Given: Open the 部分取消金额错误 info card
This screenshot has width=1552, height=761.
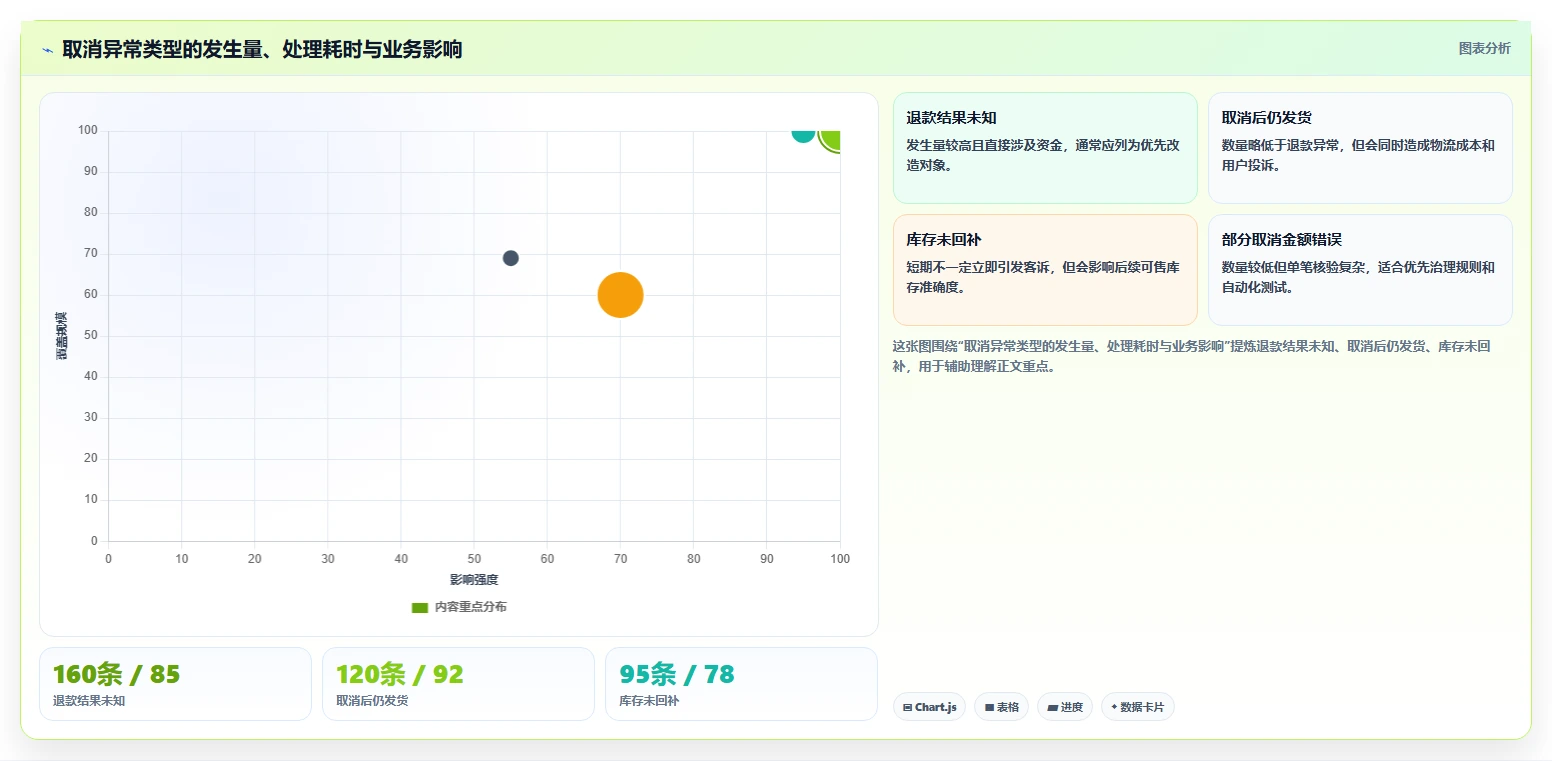Looking at the screenshot, I should coord(1360,270).
